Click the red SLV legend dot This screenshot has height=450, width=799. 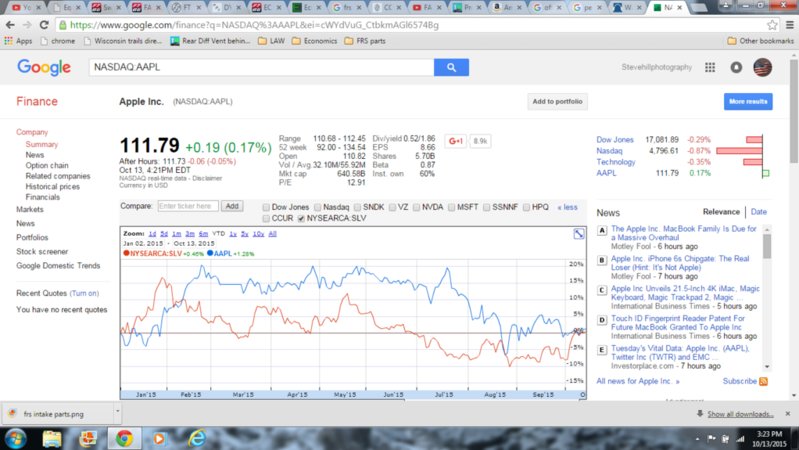(x=126, y=253)
